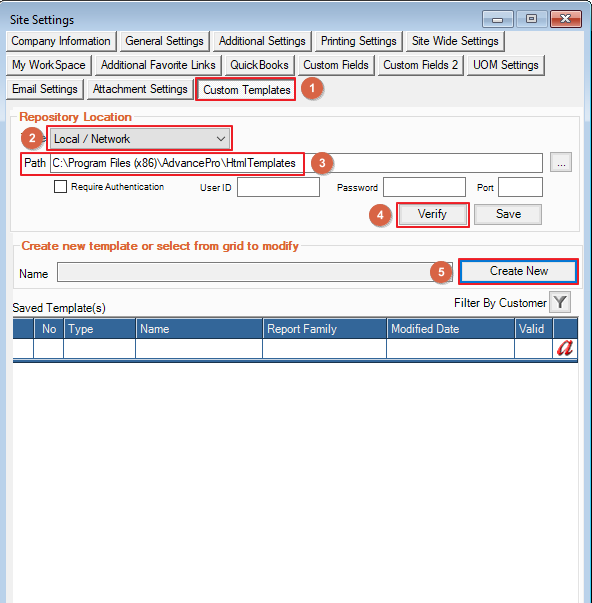Sort grid by Modified Date column header
Screen dimensions: 592x603
click(450, 329)
